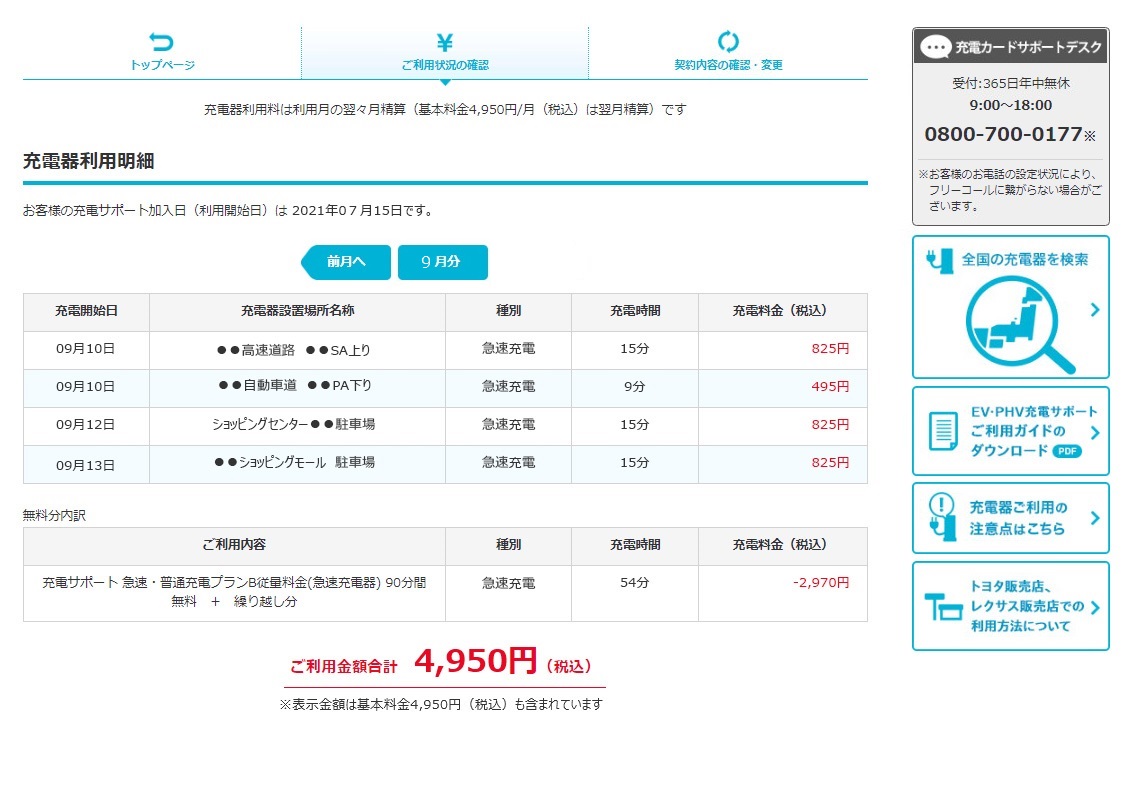Screen dimensions: 1131x800
Task: Click the return arrow icon above トップページ
Action: (x=161, y=41)
